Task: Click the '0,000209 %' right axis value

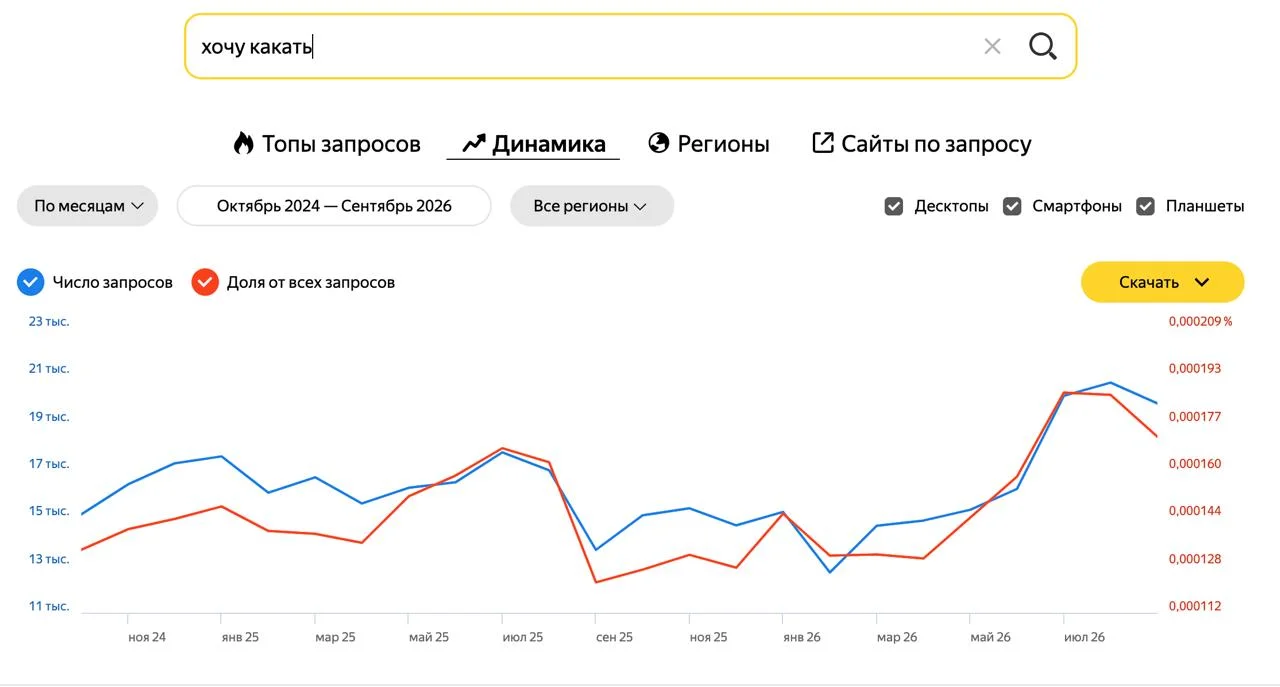Action: [x=1200, y=321]
